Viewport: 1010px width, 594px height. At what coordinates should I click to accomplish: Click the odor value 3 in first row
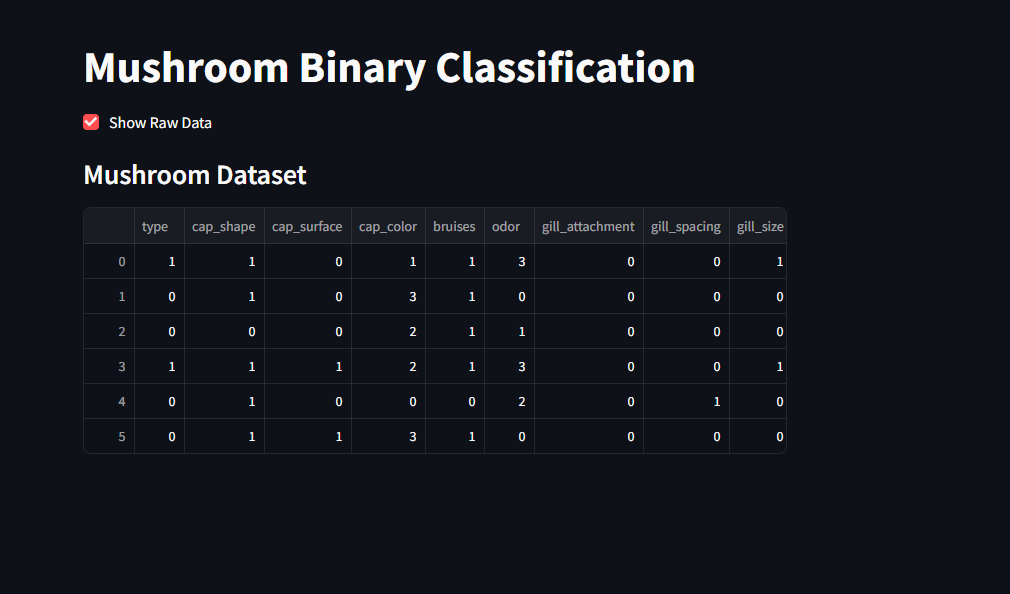[520, 261]
